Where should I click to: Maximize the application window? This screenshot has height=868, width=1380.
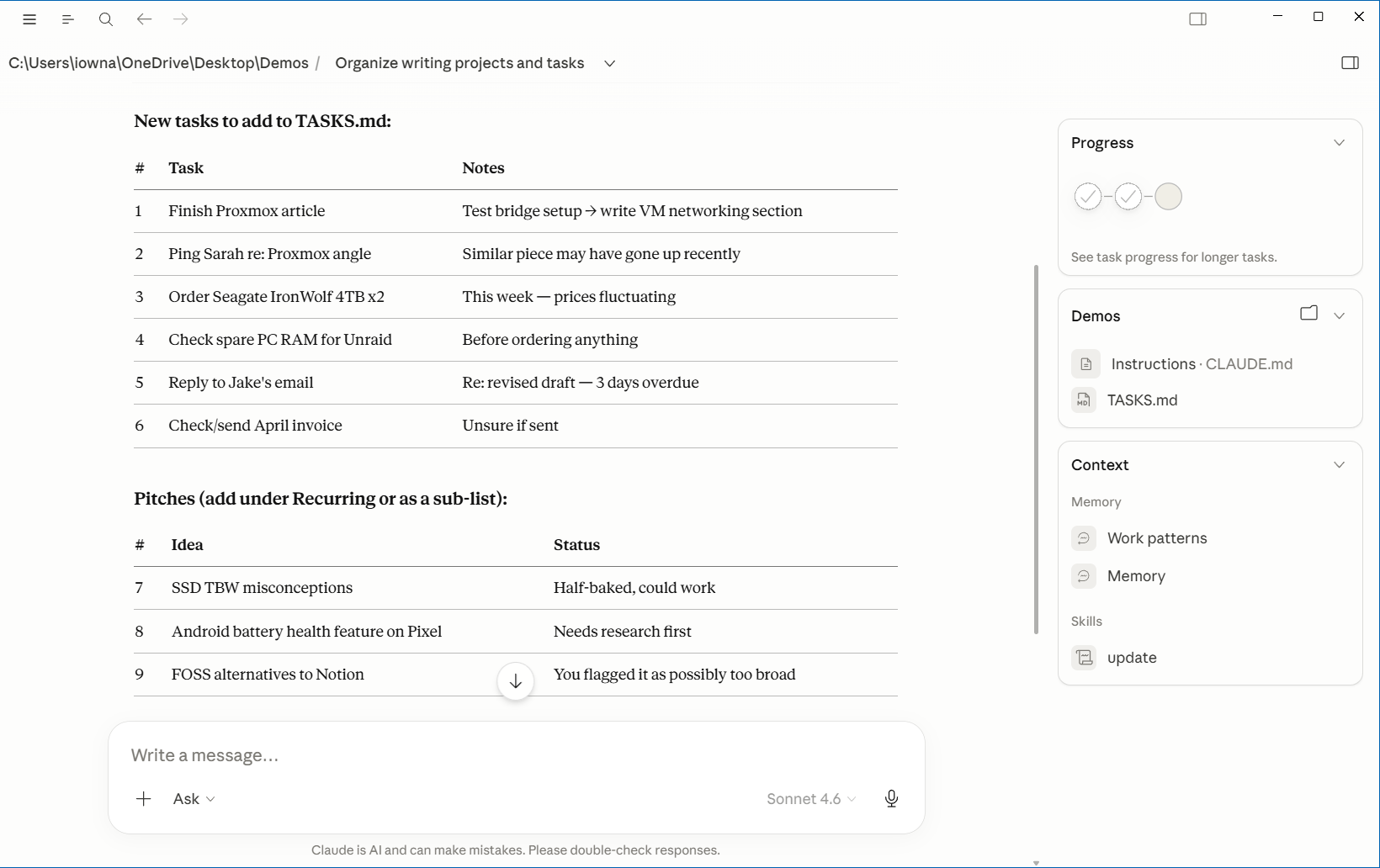(x=1318, y=16)
